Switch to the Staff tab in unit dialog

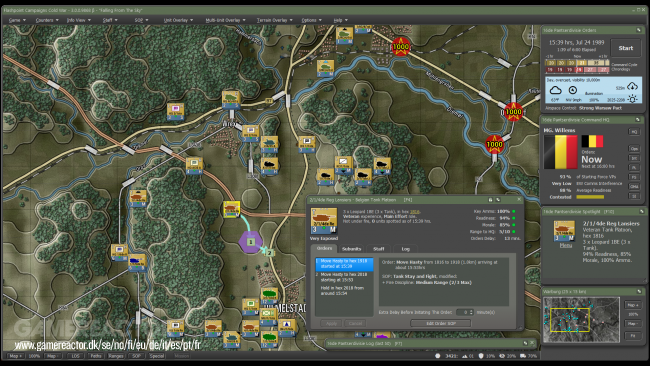378,249
